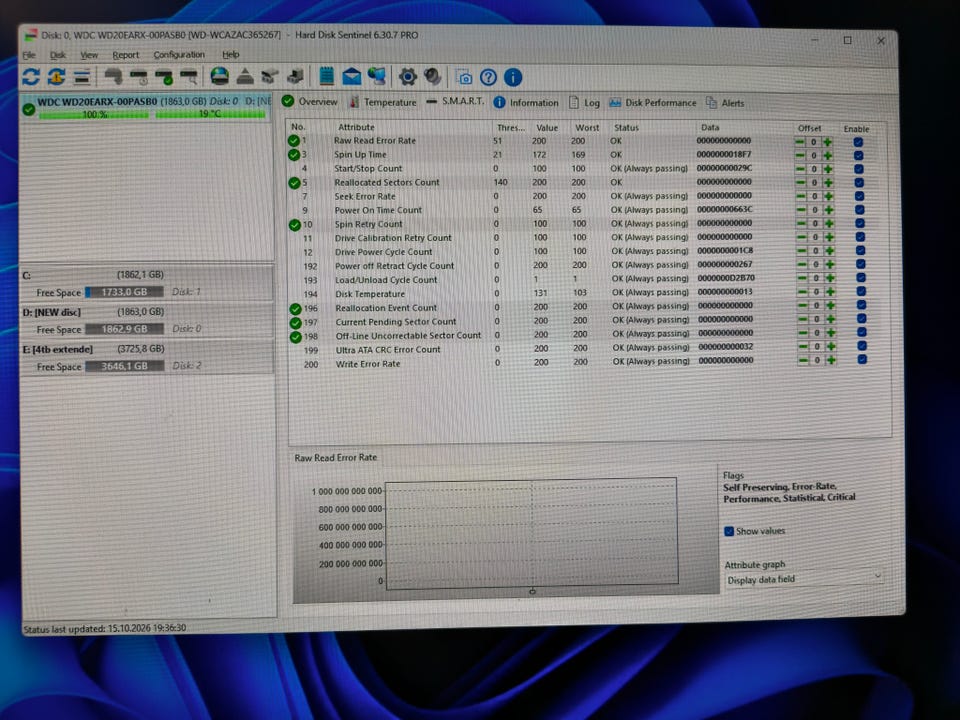
Task: Click the blue Refresh toolbar icon
Action: coord(31,77)
